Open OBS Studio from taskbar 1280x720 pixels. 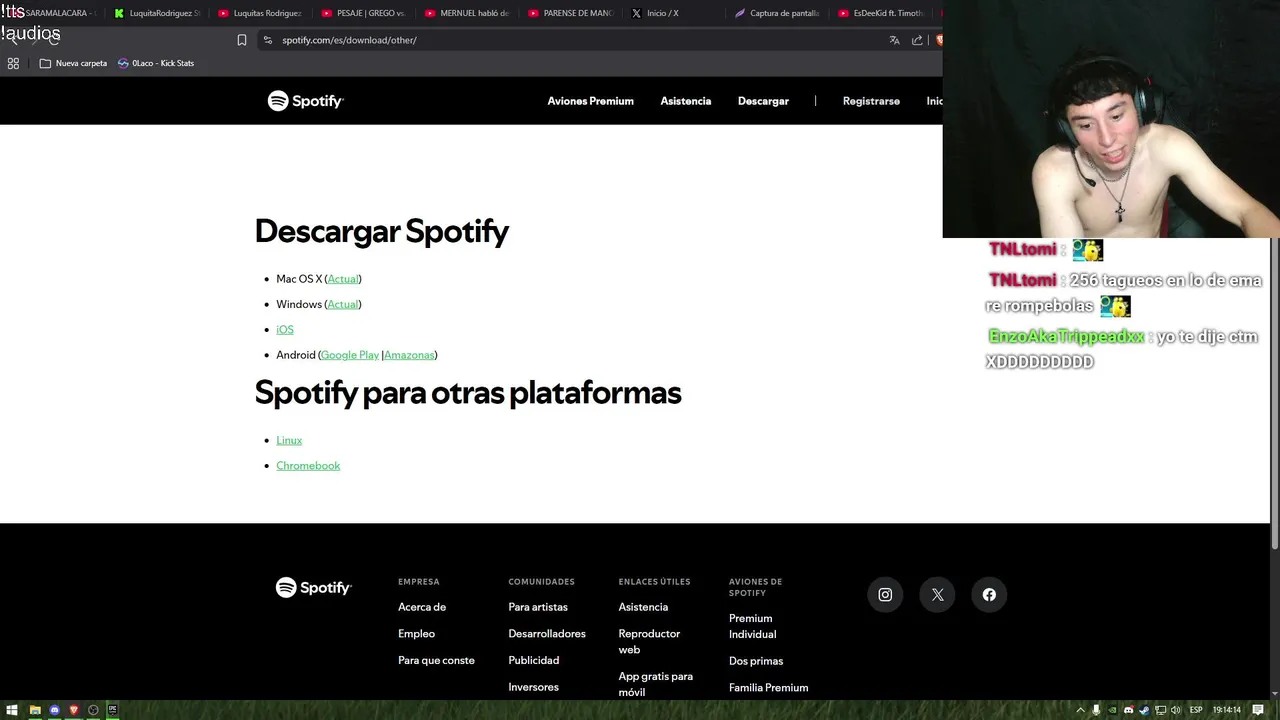93,710
